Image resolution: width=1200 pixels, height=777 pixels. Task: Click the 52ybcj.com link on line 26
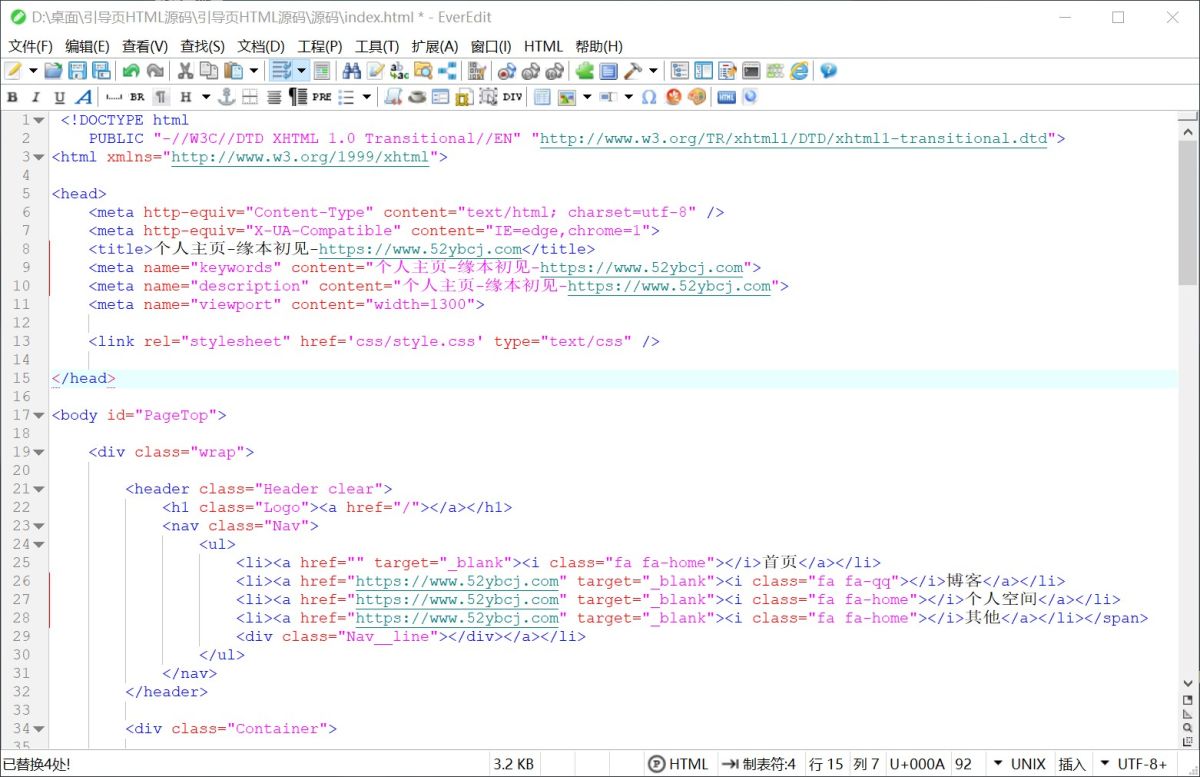click(x=457, y=581)
